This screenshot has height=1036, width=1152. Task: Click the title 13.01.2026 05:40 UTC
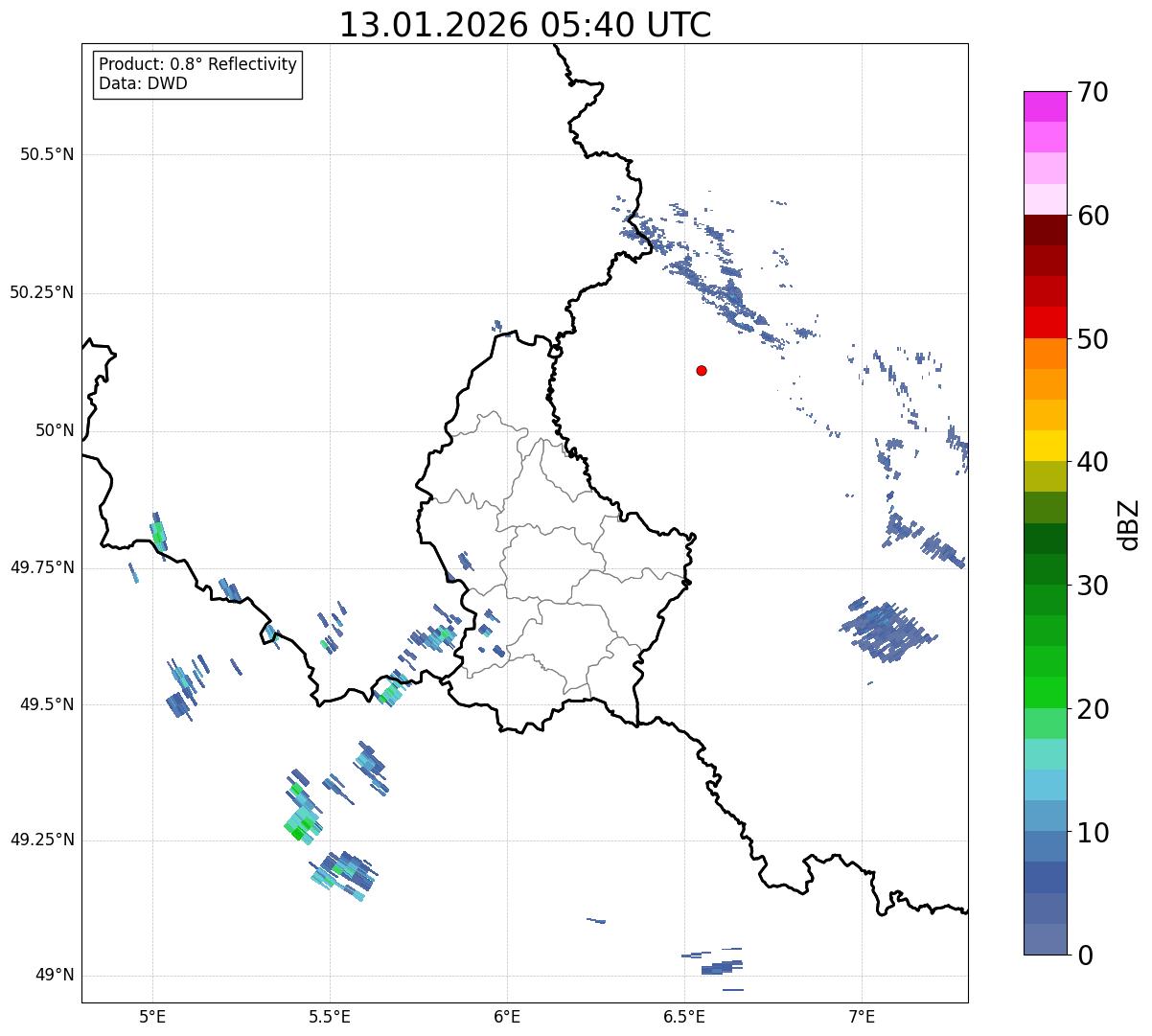click(525, 25)
